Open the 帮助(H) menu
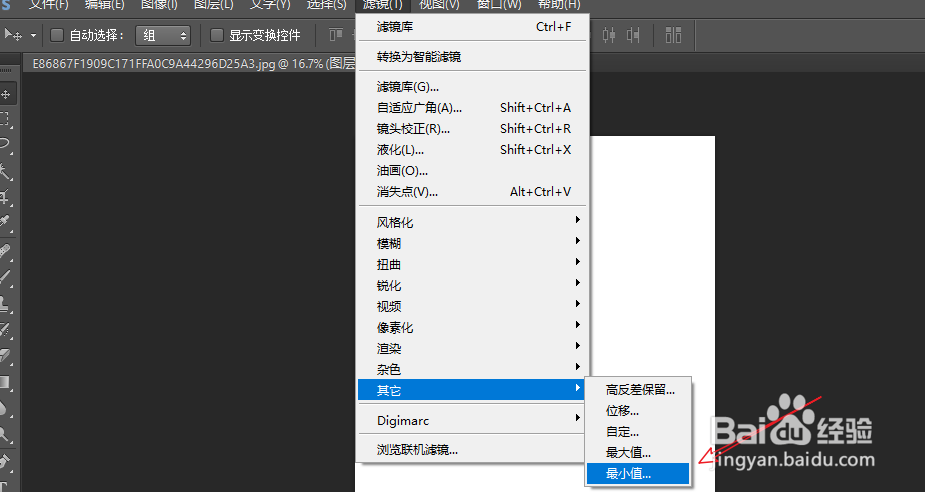 pyautogui.click(x=559, y=5)
